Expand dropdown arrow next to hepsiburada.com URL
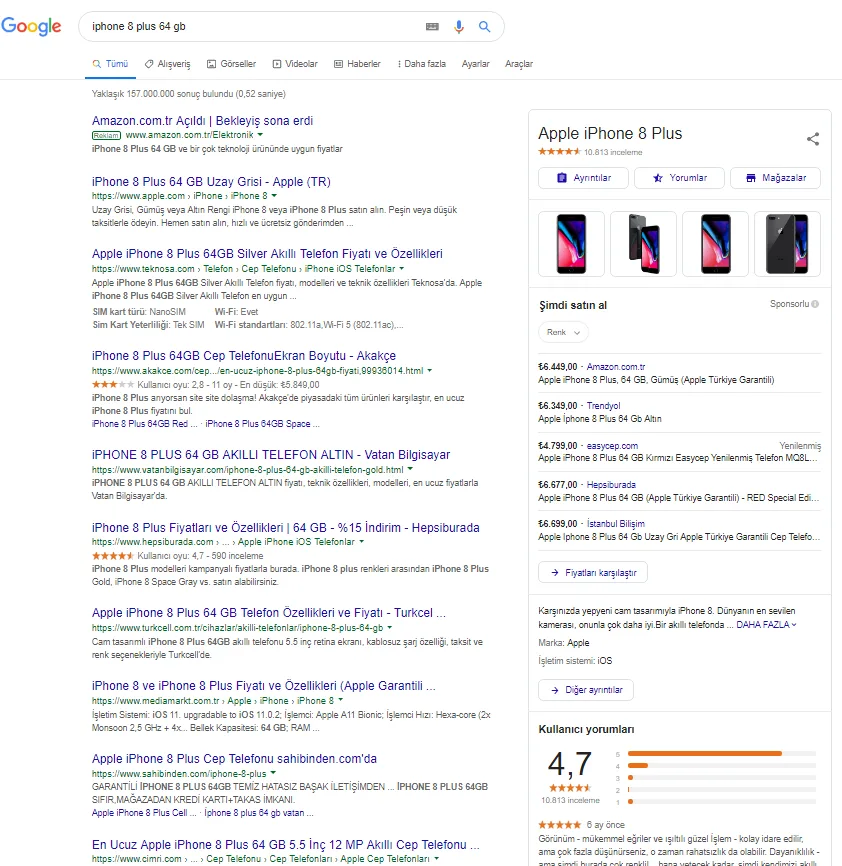Screen dimensions: 842x866 click(x=362, y=542)
